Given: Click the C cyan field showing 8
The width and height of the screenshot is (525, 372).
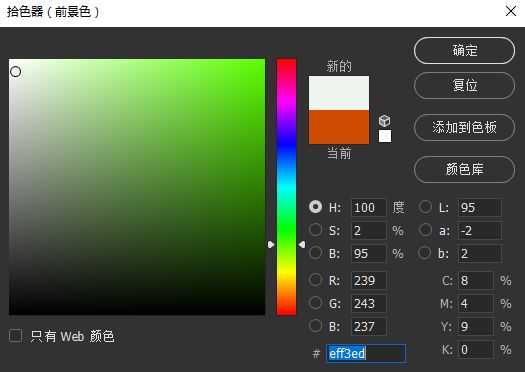Looking at the screenshot, I should coord(475,280).
